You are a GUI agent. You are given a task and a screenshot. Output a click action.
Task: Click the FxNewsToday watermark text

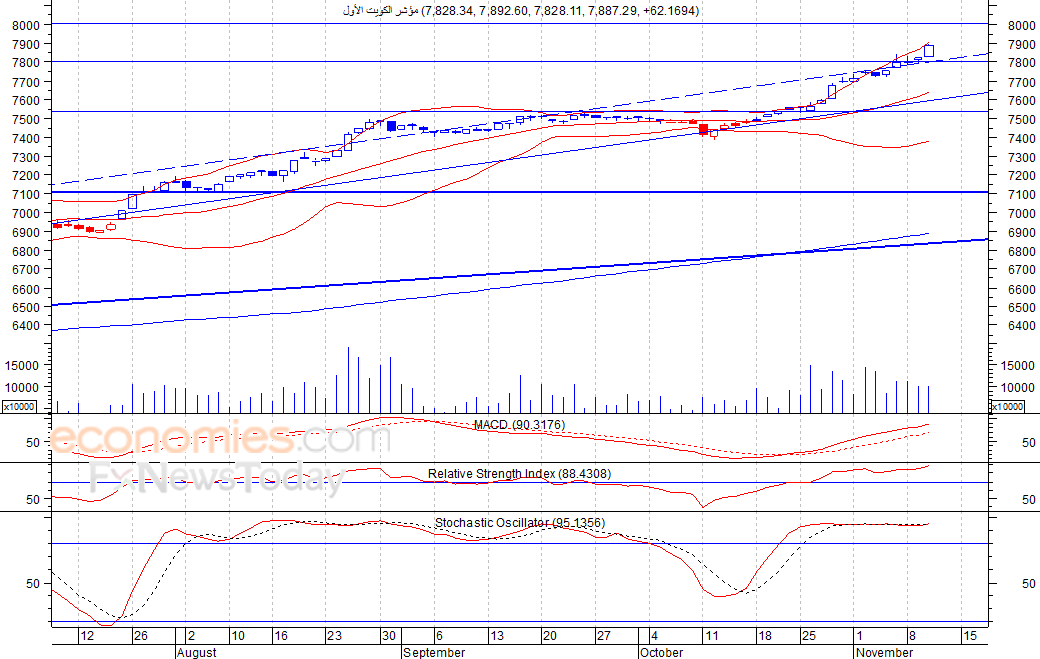coord(217,479)
